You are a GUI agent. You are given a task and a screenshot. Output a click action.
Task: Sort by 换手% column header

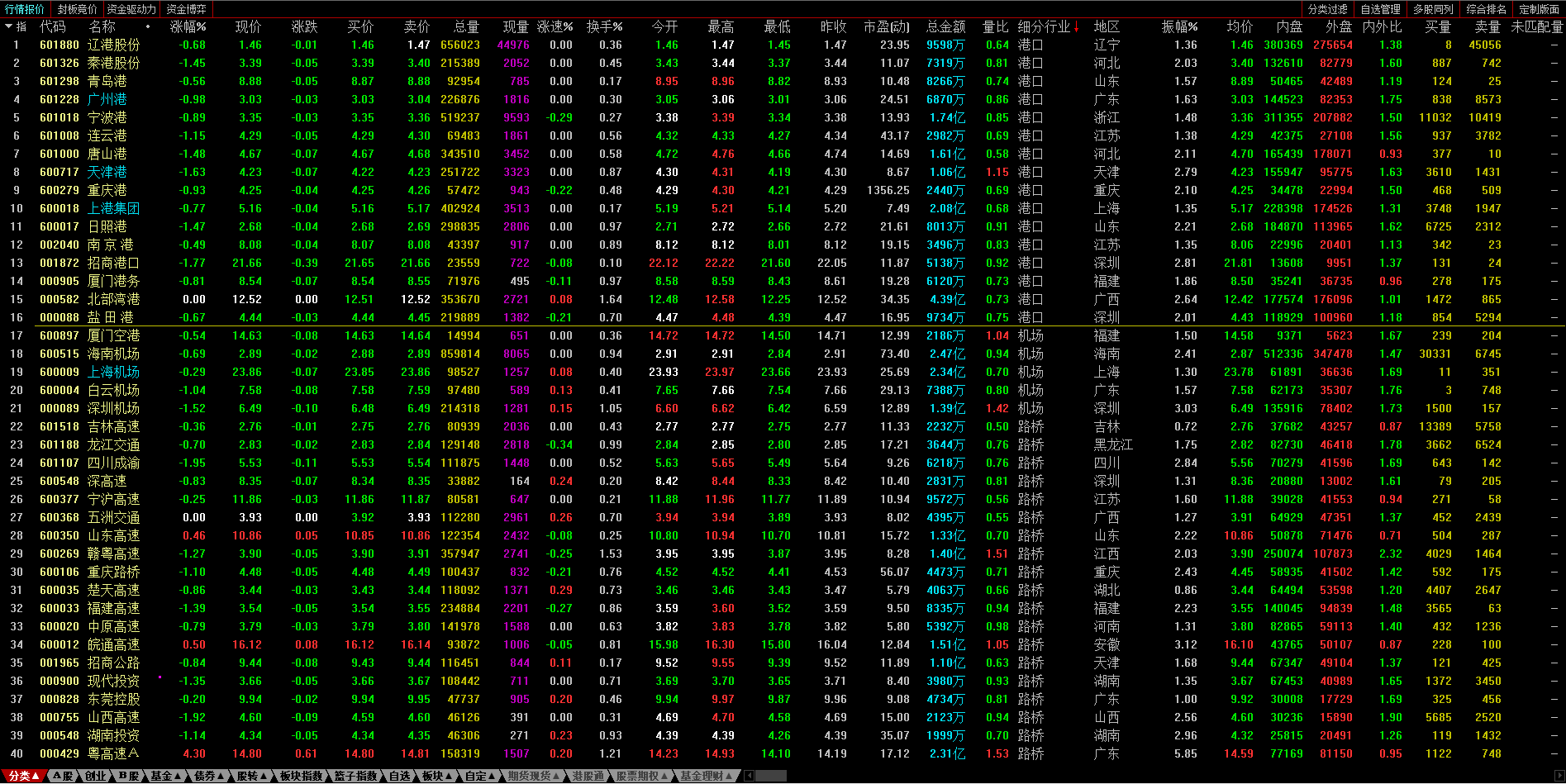pyautogui.click(x=604, y=27)
